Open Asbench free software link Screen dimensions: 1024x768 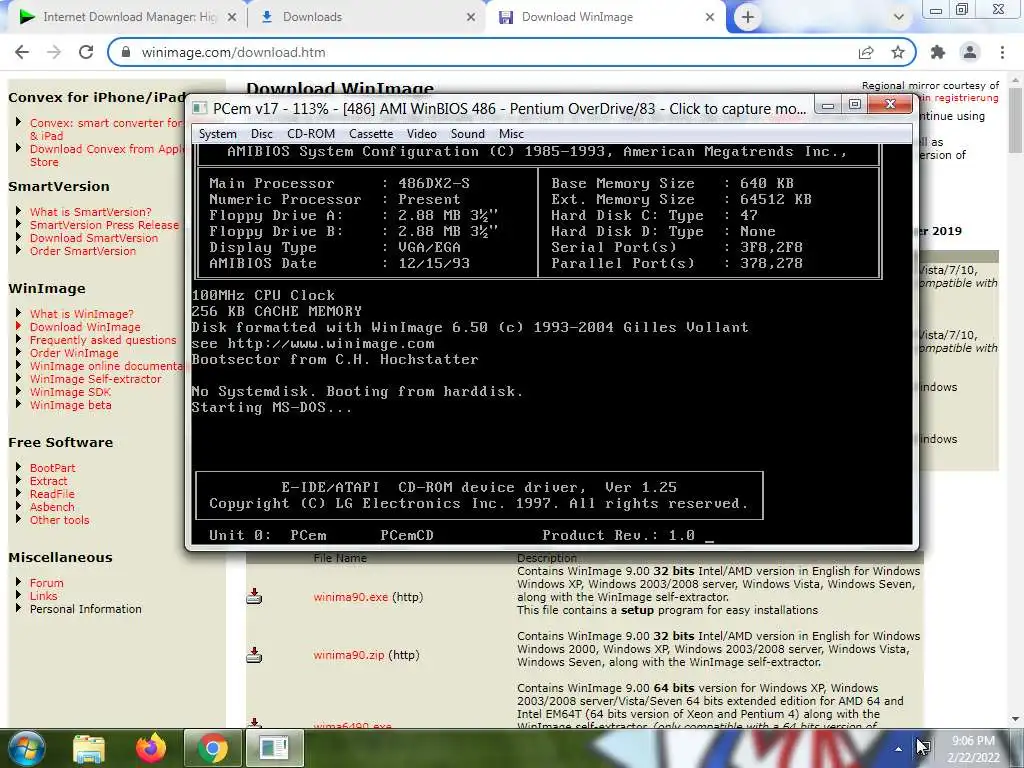[52, 507]
